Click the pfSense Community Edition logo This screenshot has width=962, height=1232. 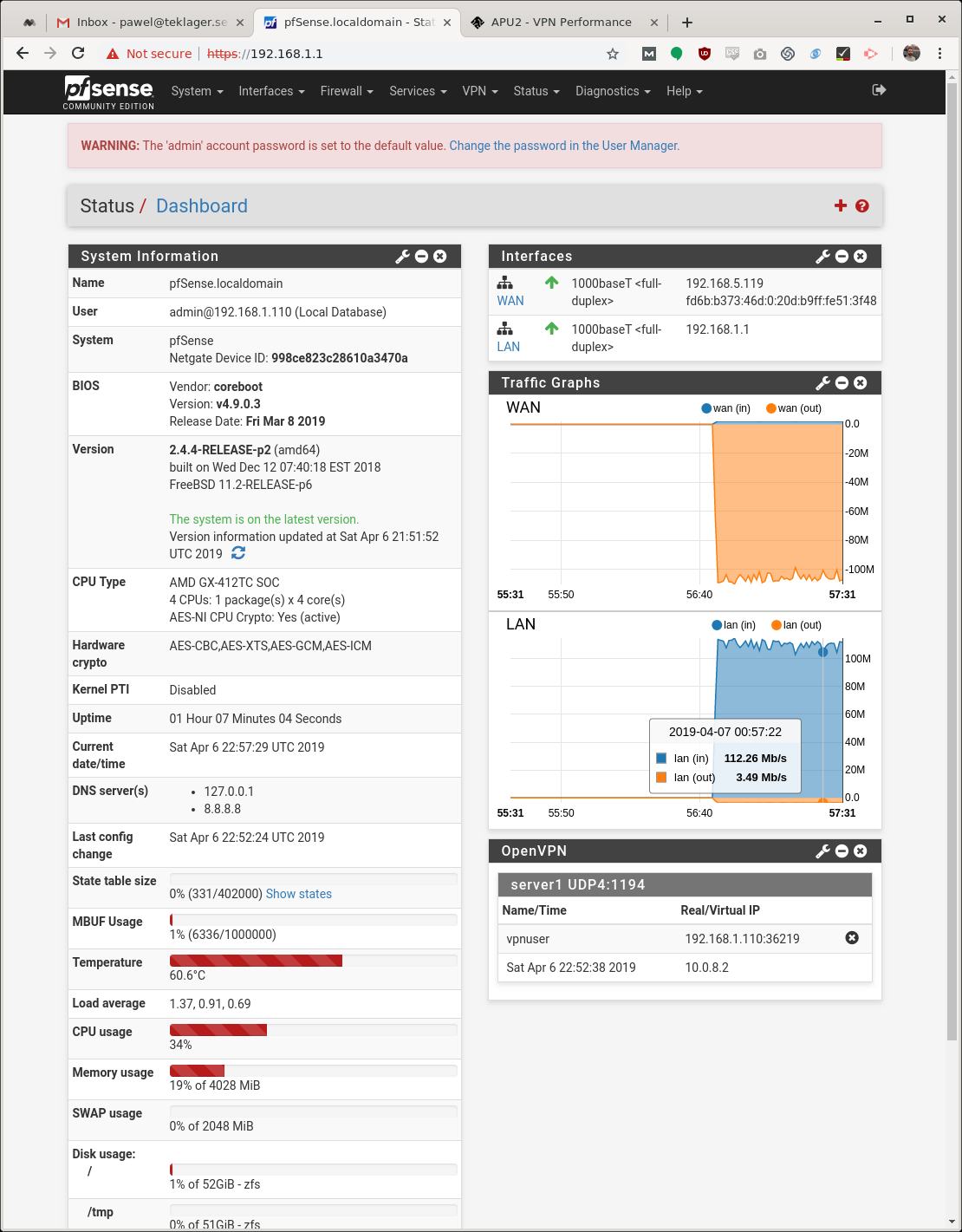tap(108, 93)
